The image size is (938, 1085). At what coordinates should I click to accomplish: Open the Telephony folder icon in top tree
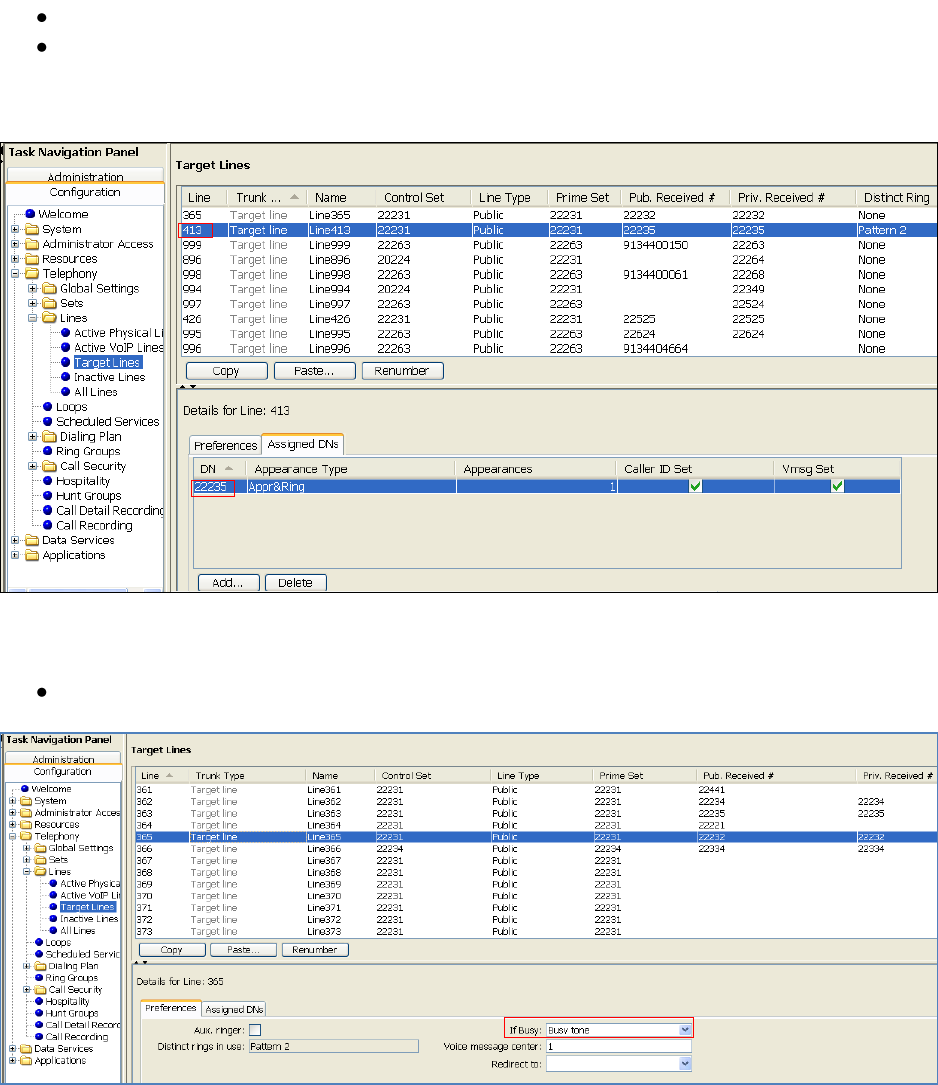coord(32,274)
